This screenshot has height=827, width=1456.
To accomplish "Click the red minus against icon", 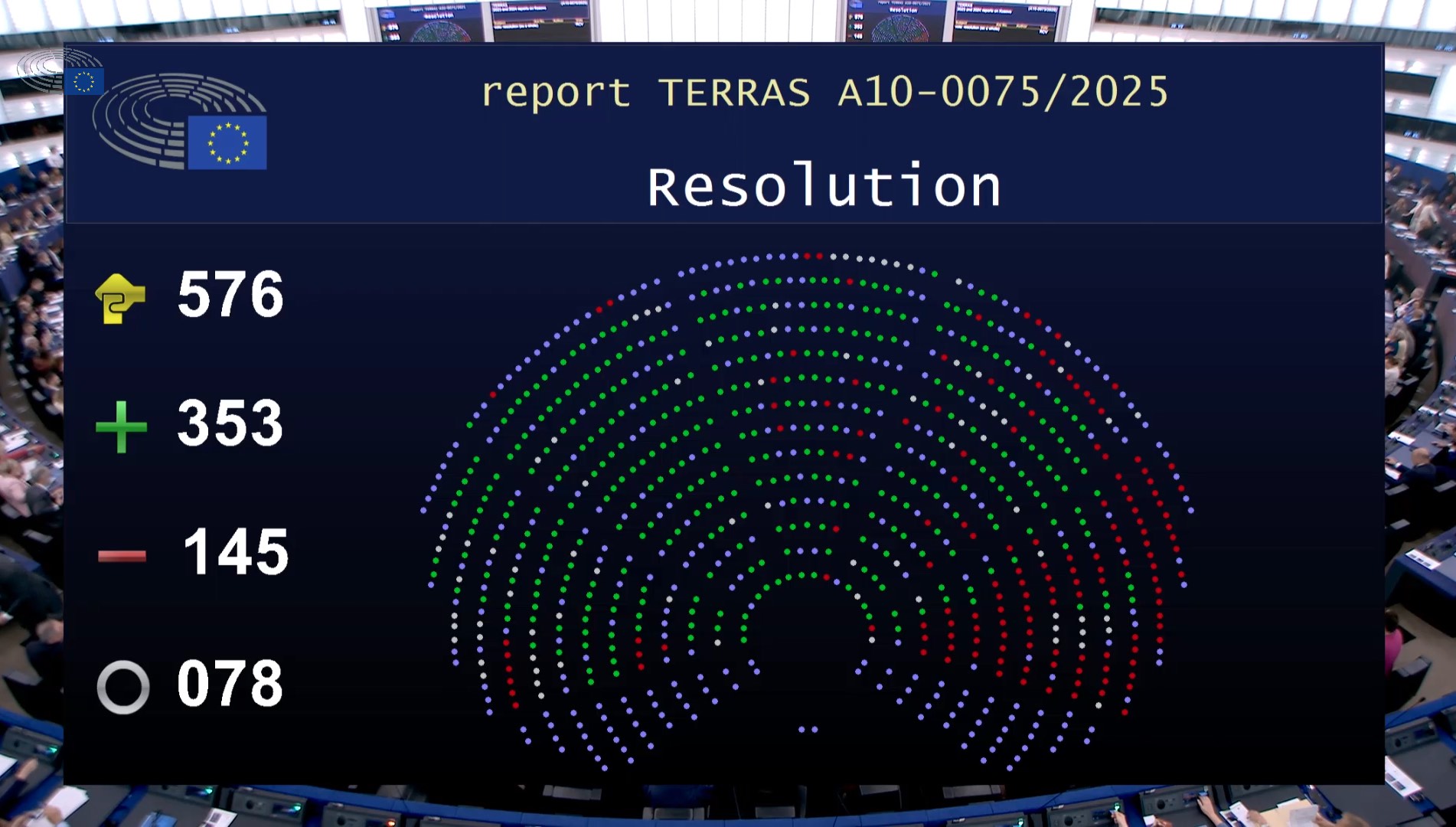I will pyautogui.click(x=122, y=555).
